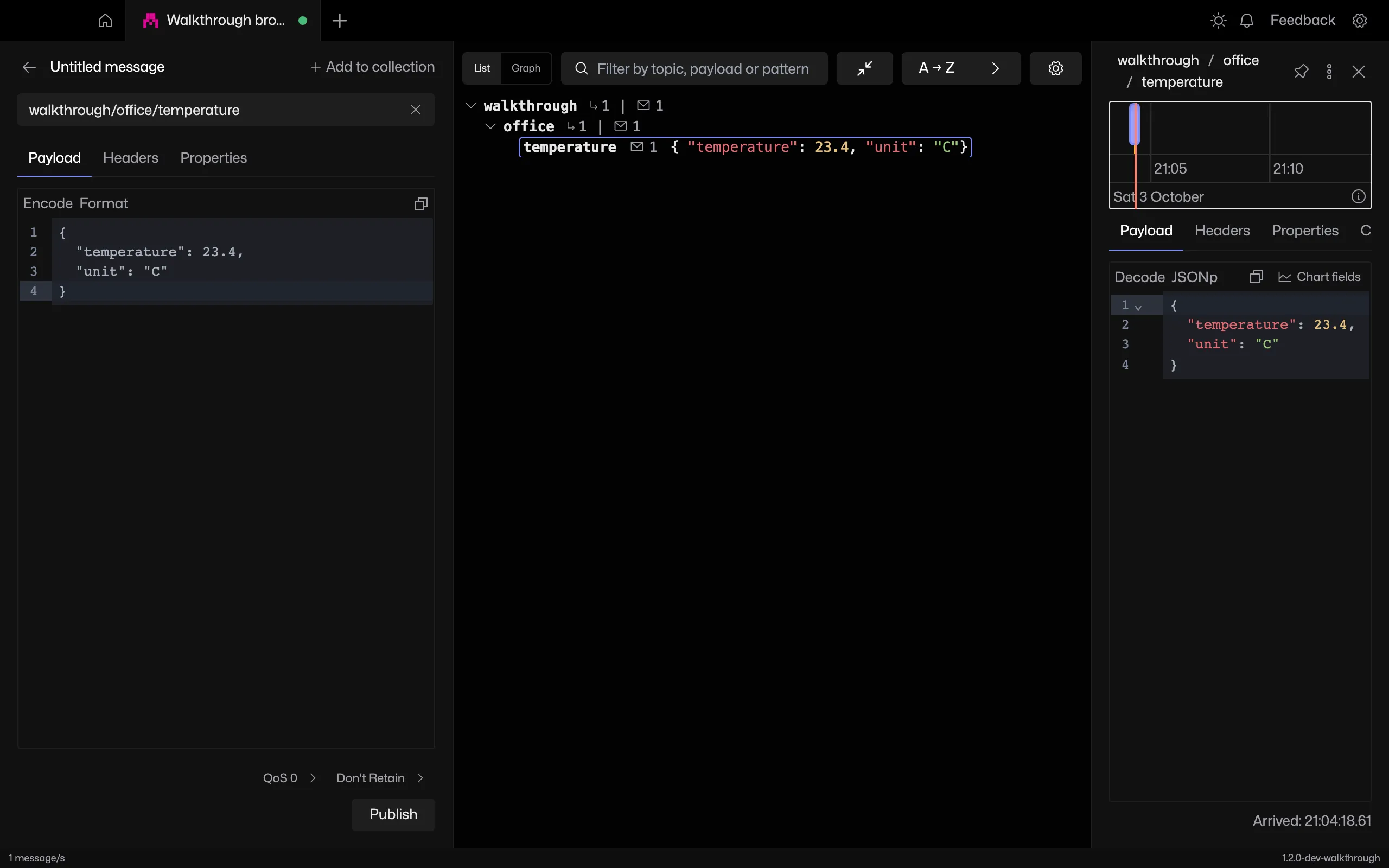Open Properties tab in detail panel
This screenshot has height=868, width=1389.
pyautogui.click(x=1304, y=231)
